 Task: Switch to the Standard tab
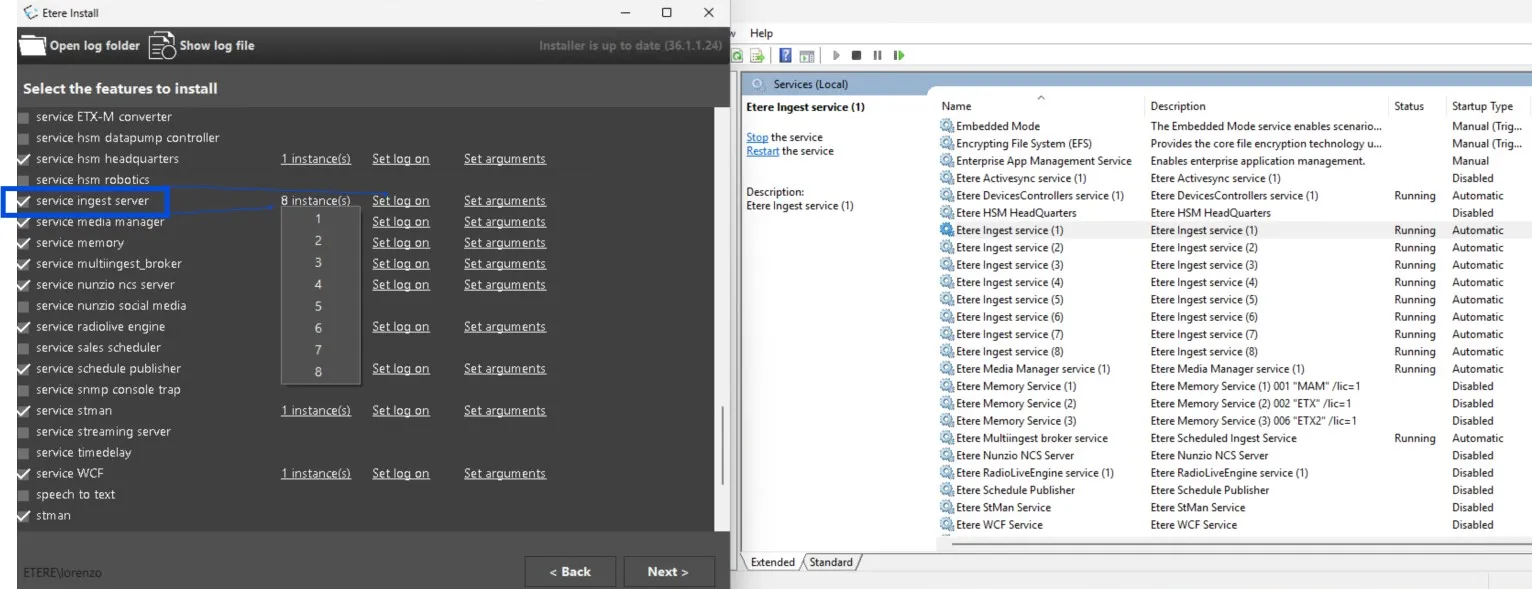pyautogui.click(x=831, y=562)
